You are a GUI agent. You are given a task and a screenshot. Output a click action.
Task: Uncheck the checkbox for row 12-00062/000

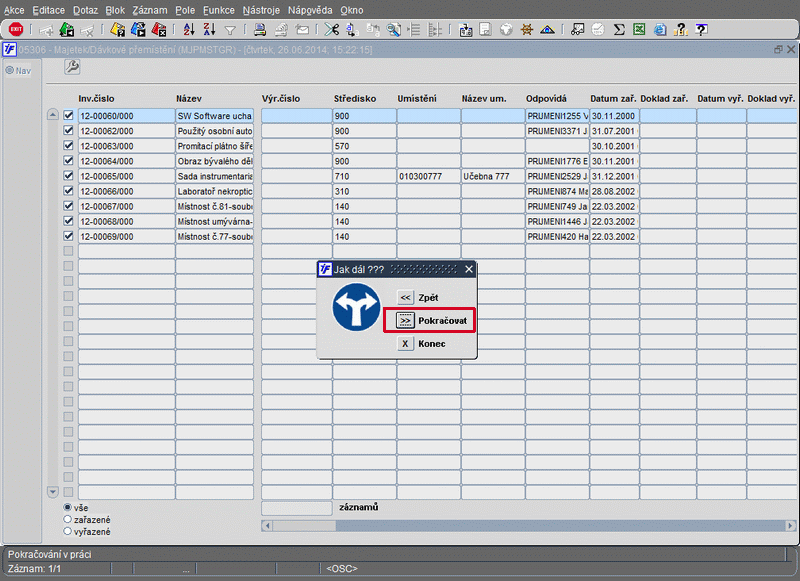coord(68,131)
